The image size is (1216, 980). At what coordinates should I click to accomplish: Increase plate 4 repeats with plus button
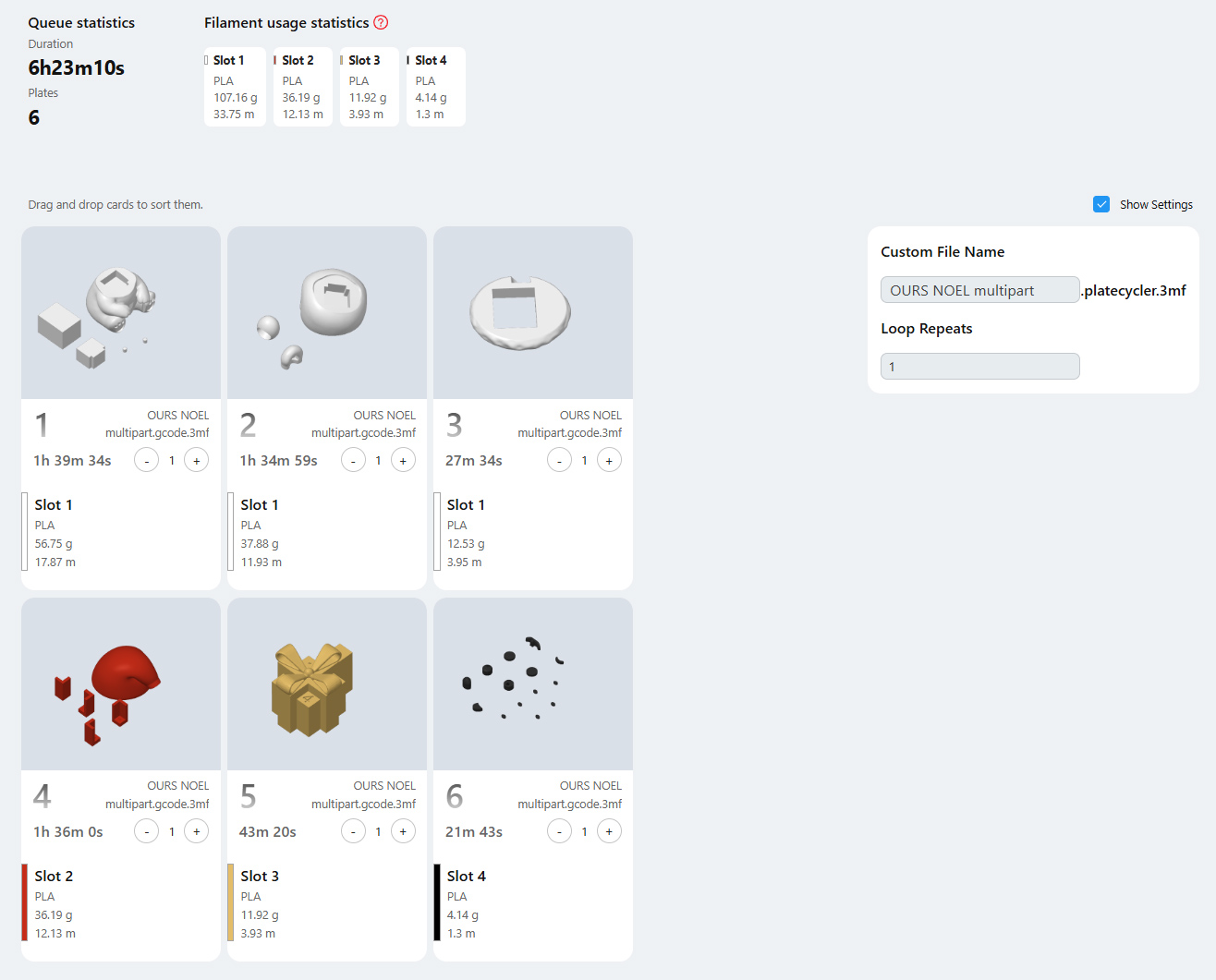pos(197,831)
